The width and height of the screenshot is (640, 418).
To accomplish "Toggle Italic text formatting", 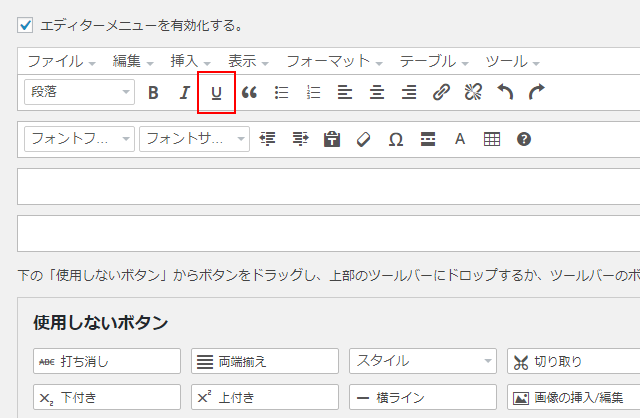I will pos(184,92).
